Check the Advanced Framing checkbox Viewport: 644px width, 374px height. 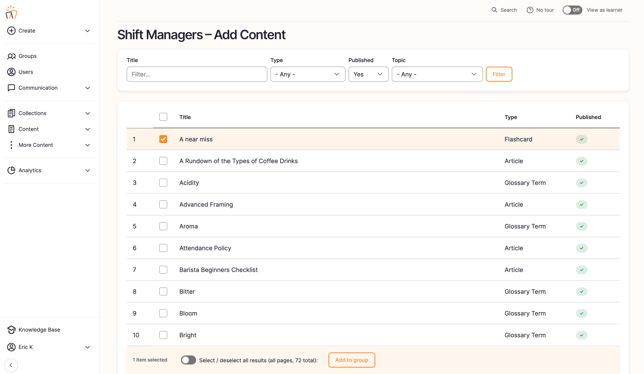coord(163,204)
